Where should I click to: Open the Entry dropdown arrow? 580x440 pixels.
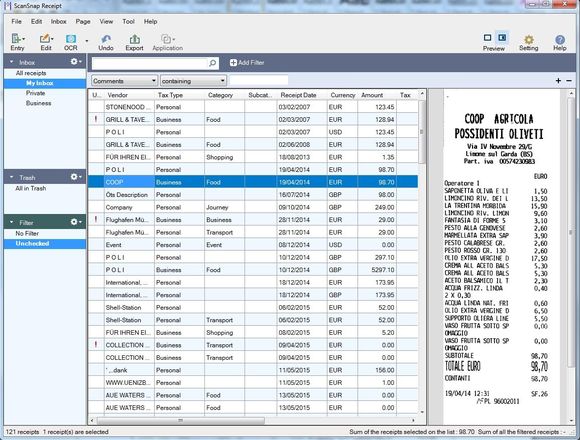(24, 39)
